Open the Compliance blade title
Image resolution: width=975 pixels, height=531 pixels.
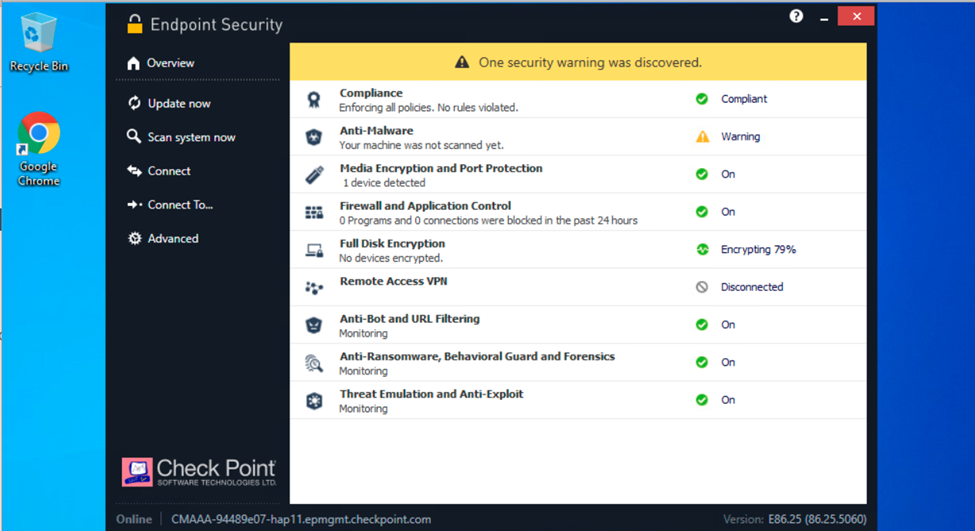coord(371,93)
